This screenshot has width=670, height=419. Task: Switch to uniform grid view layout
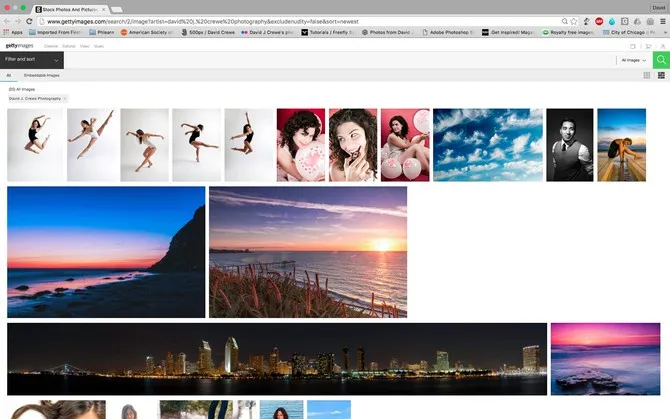[647, 75]
